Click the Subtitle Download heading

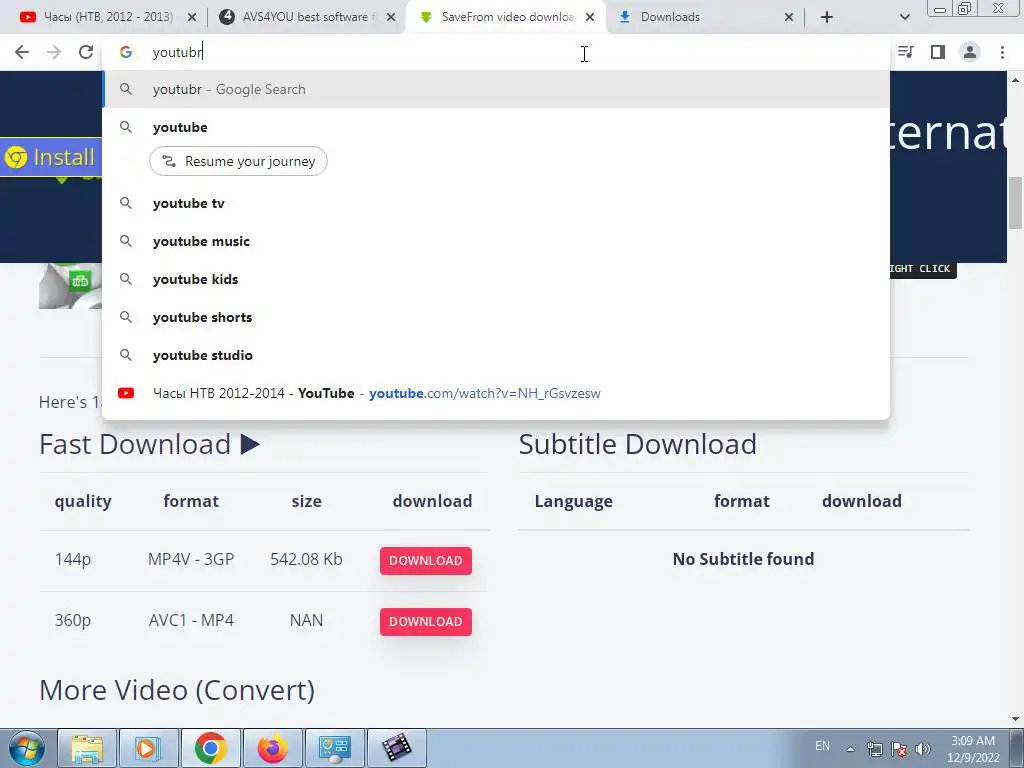pyautogui.click(x=637, y=444)
